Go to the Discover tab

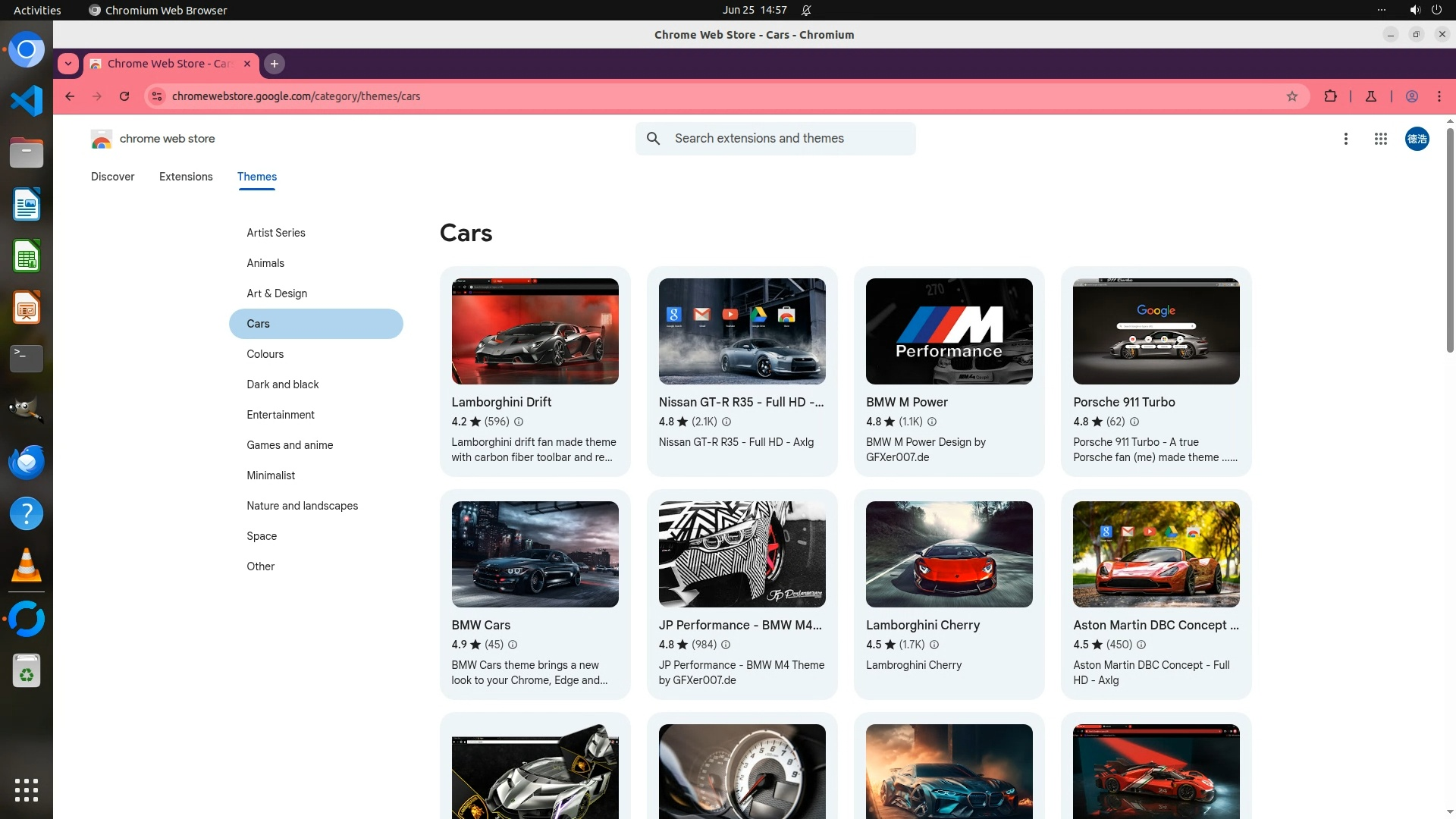[x=112, y=177]
